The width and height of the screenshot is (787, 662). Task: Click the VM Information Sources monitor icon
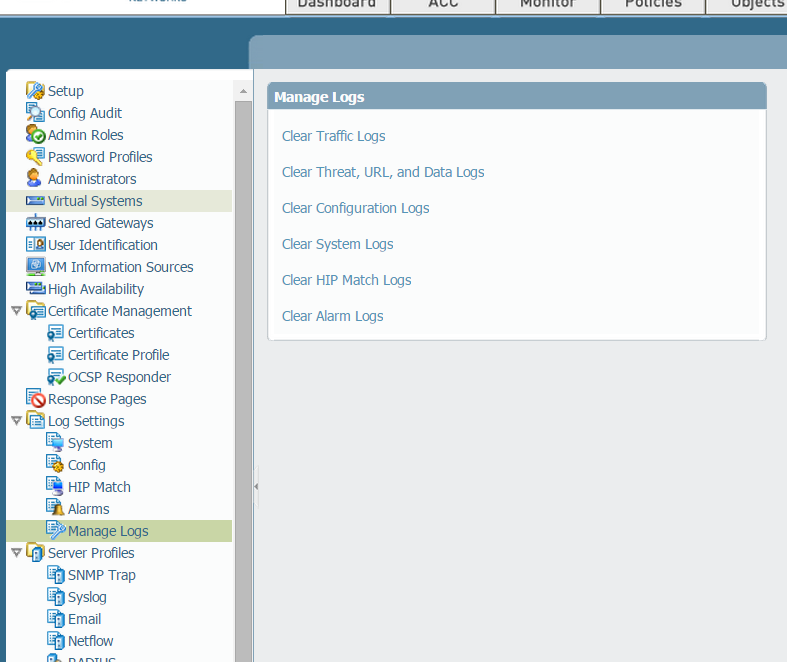[x=35, y=267]
